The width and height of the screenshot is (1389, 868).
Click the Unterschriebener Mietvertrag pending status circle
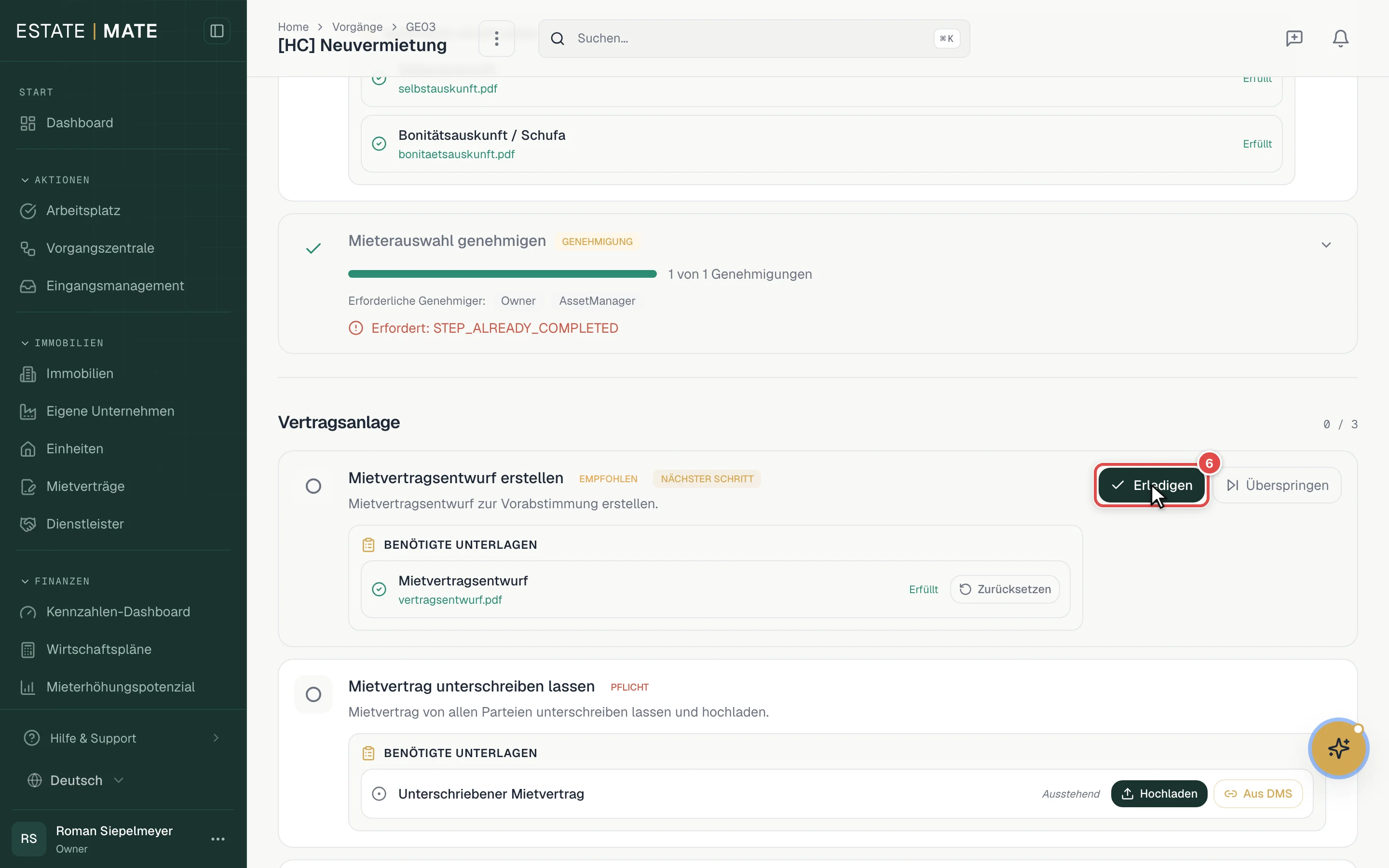pos(379,794)
